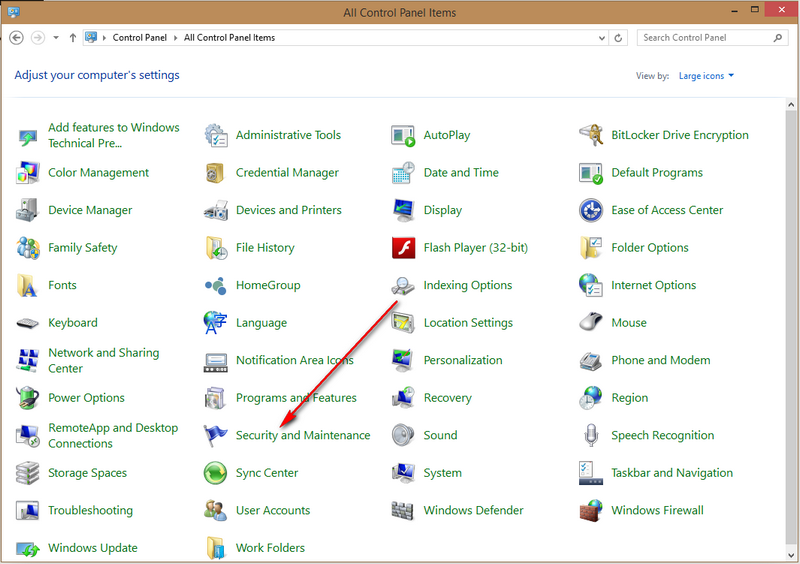This screenshot has width=800, height=564.
Task: Open the Power Options icon
Action: coord(28,398)
